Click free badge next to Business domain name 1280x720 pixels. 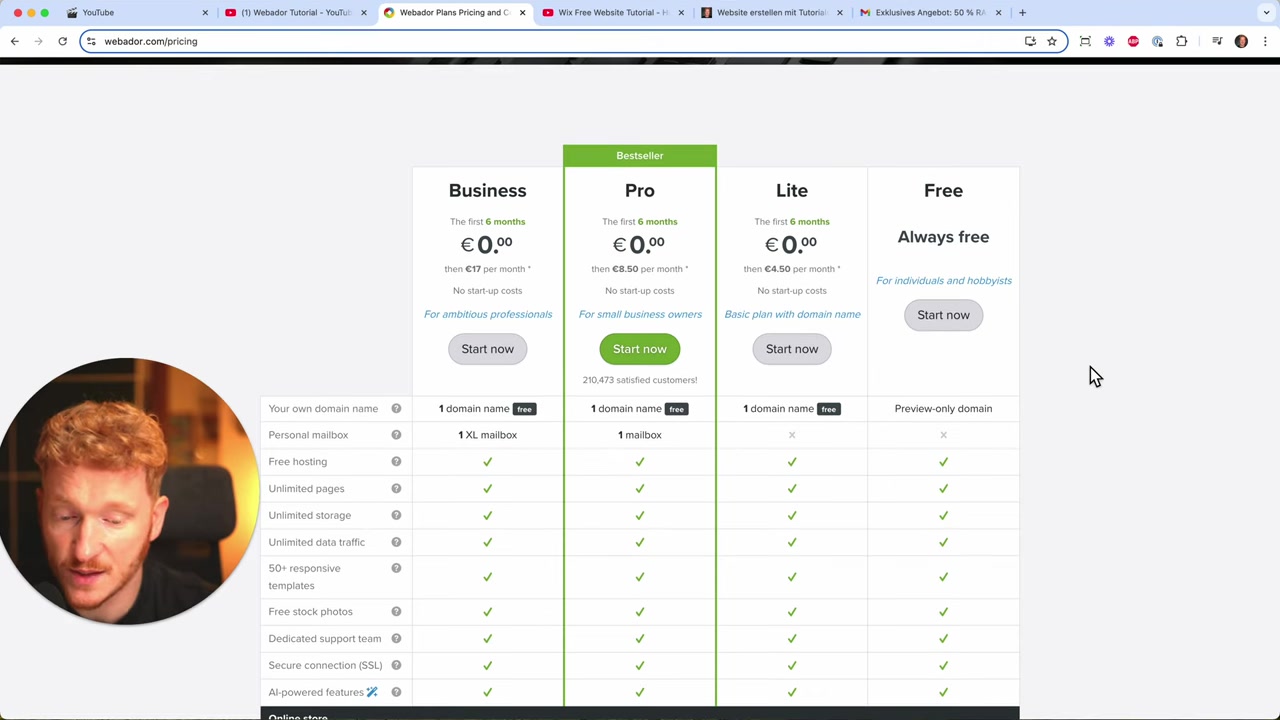point(524,409)
